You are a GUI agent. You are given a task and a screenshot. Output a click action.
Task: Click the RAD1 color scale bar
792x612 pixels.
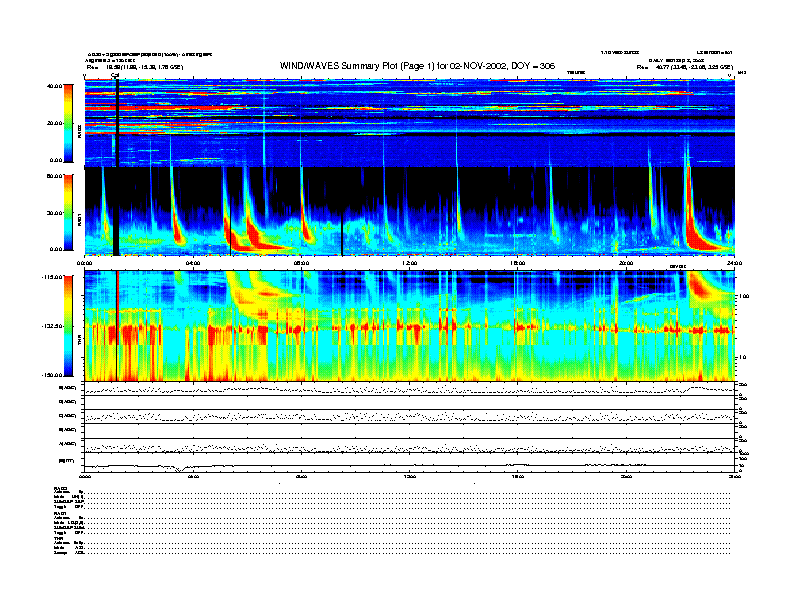pos(67,212)
